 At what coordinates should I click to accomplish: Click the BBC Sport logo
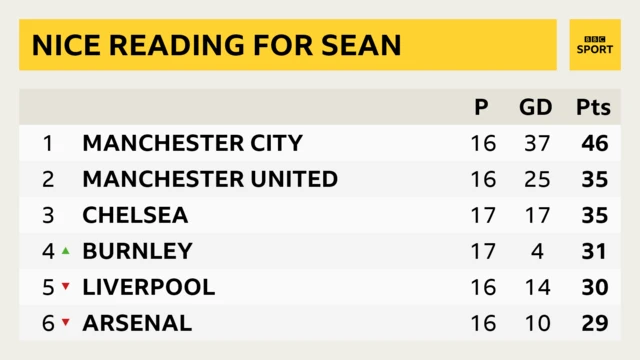pyautogui.click(x=595, y=45)
